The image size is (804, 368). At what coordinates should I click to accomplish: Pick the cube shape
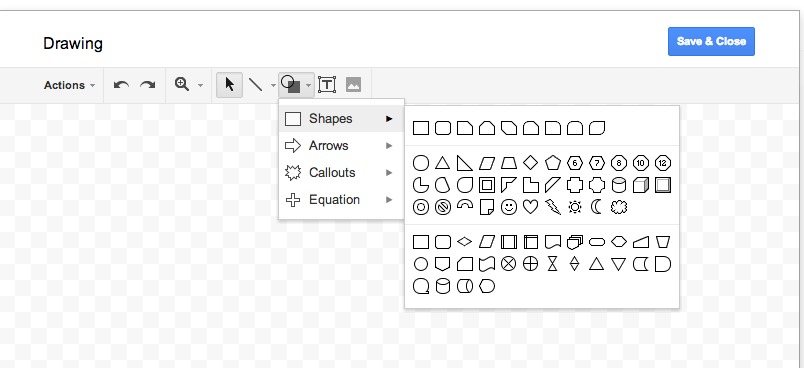pyautogui.click(x=641, y=185)
